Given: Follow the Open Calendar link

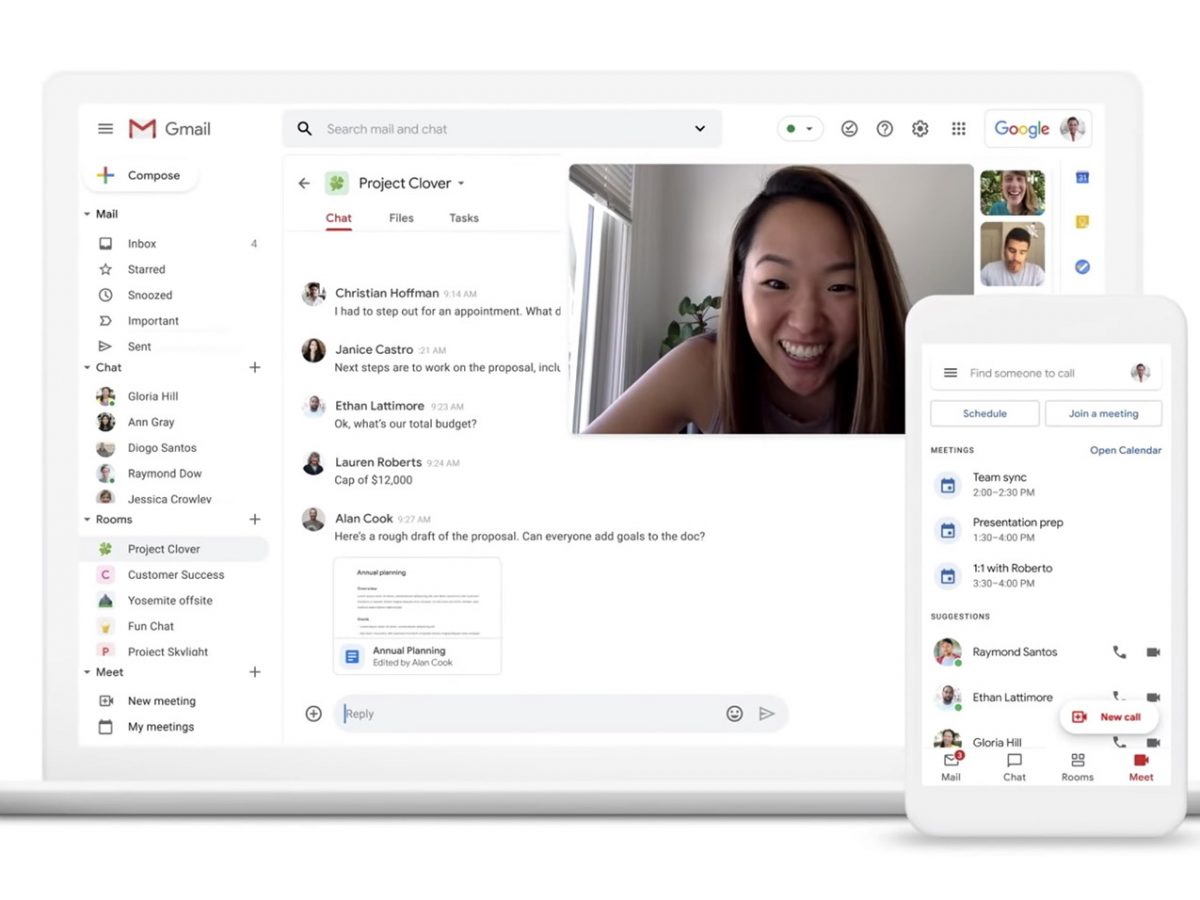Looking at the screenshot, I should [1125, 450].
